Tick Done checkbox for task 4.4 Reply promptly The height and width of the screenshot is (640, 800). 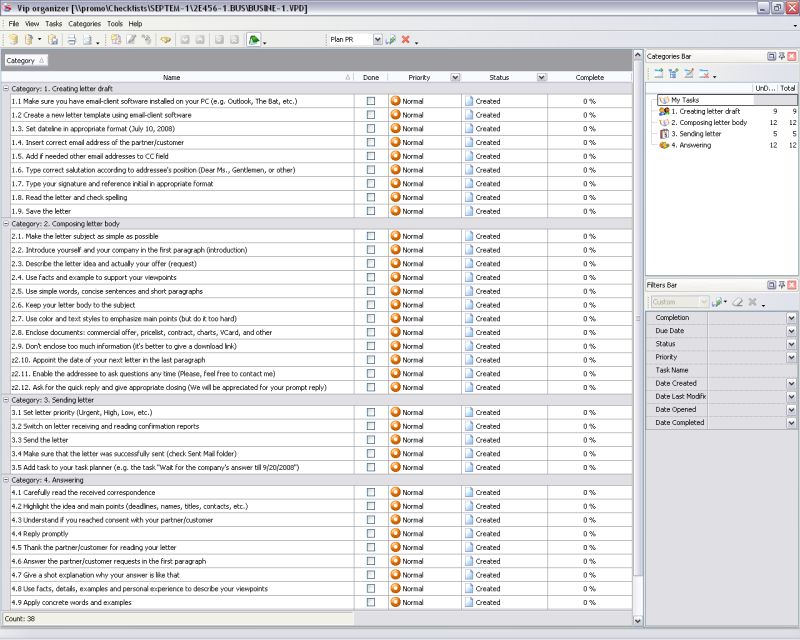click(x=371, y=534)
